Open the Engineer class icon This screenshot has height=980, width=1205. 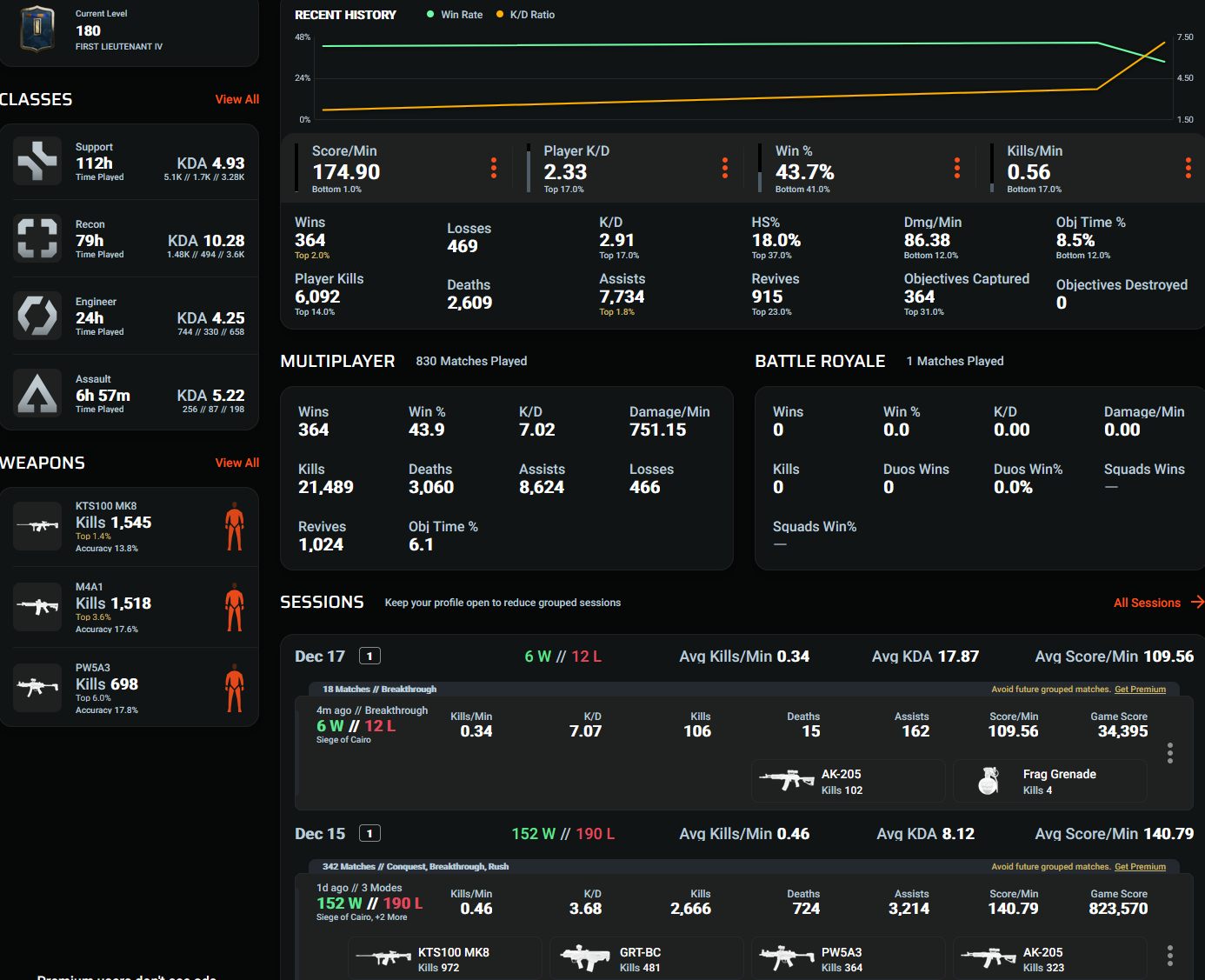[x=37, y=316]
